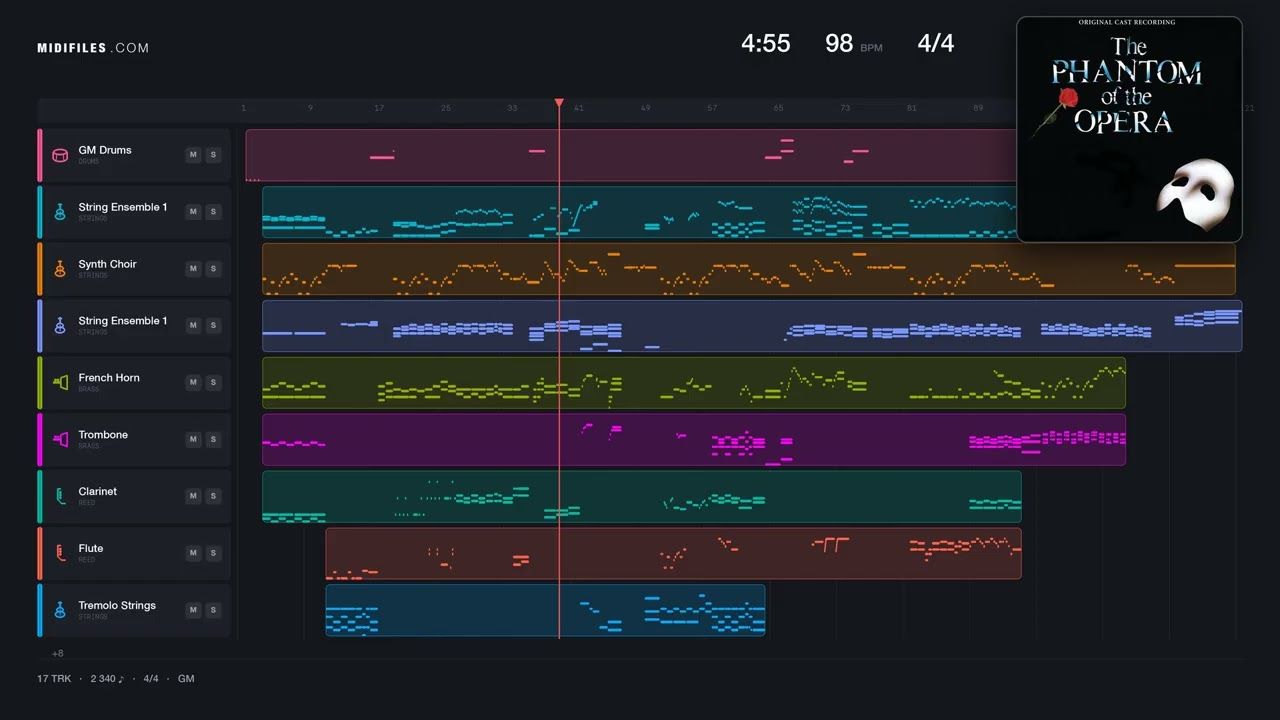Viewport: 1280px width, 720px height.
Task: Solo the Trombone track
Action: pyautogui.click(x=213, y=439)
